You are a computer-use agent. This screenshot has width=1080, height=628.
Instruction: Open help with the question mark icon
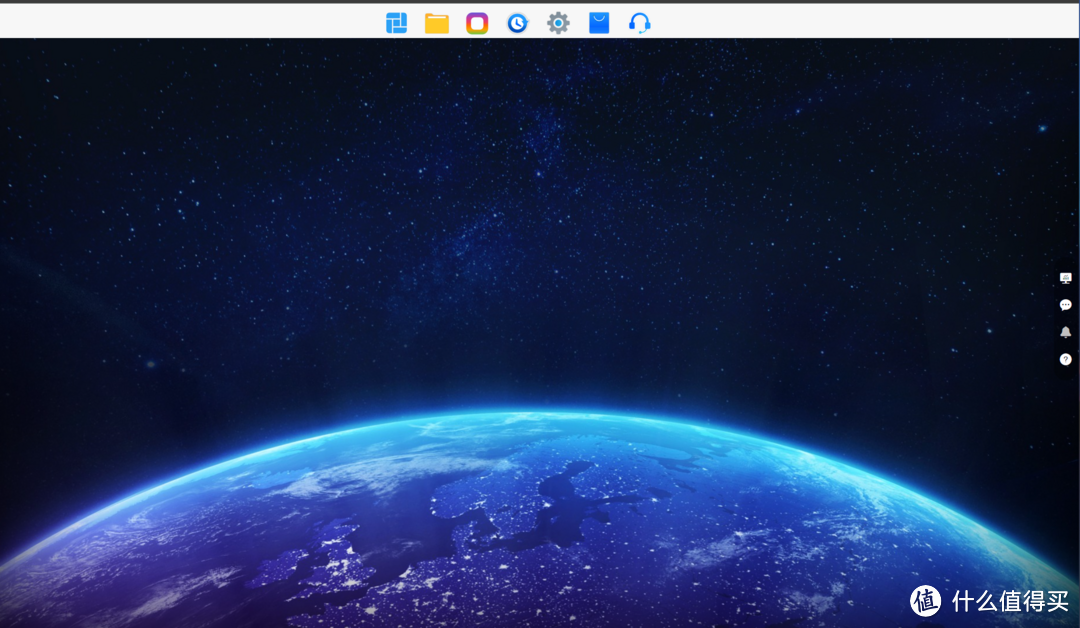[x=1065, y=359]
